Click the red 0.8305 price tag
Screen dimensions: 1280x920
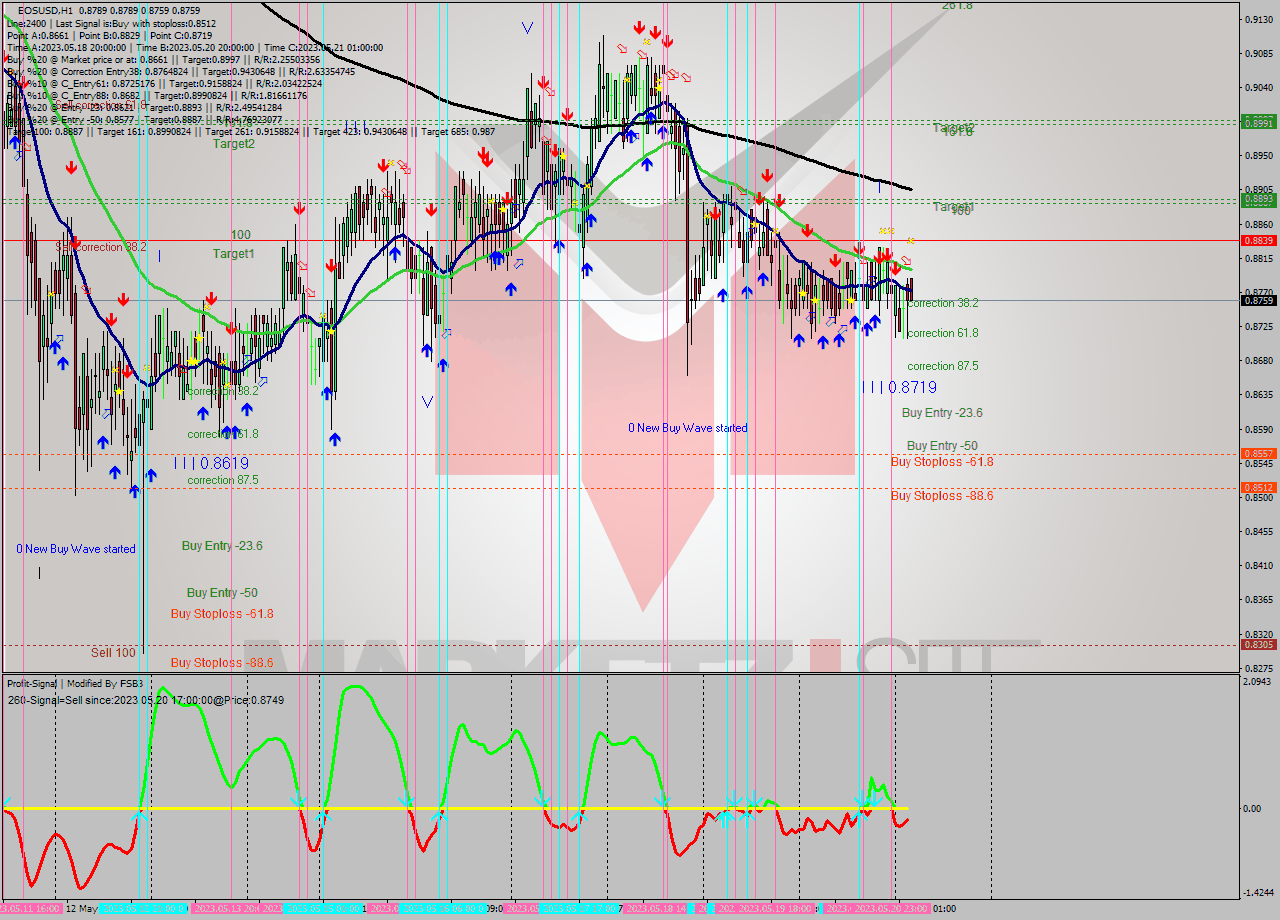(x=1258, y=645)
